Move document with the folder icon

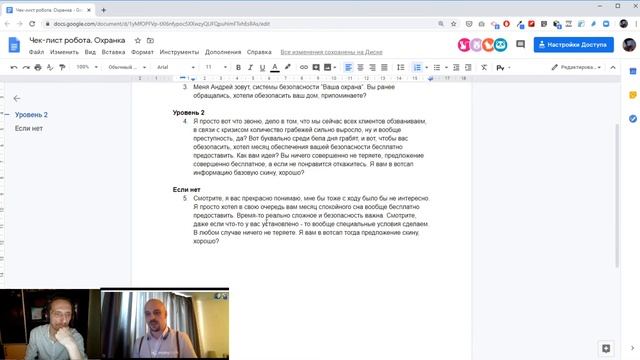coord(150,40)
